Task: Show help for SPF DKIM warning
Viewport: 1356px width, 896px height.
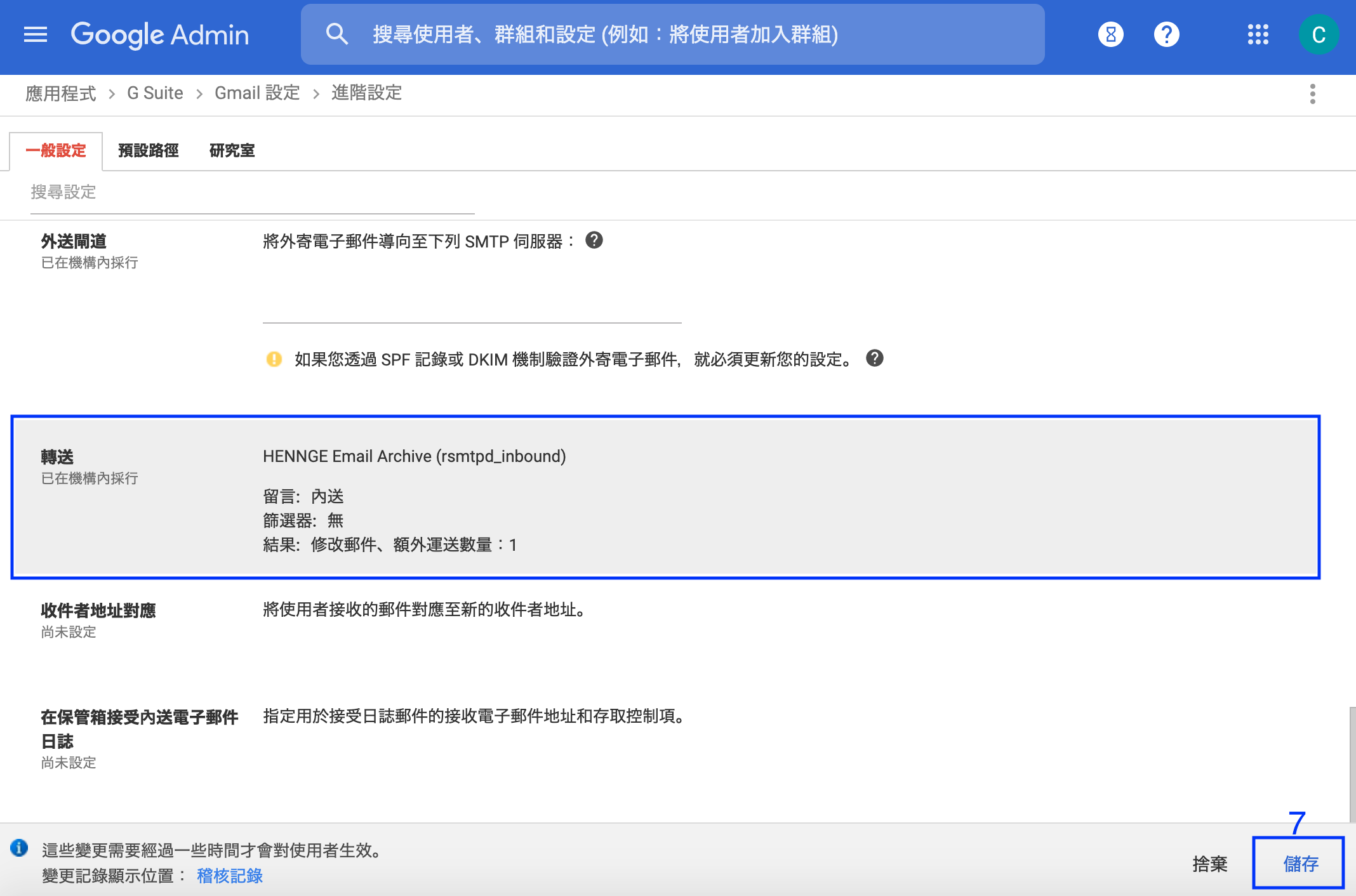Action: click(x=874, y=359)
